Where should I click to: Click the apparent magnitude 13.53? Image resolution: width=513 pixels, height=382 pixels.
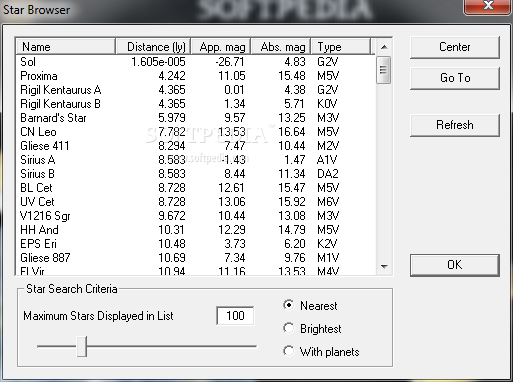point(232,132)
